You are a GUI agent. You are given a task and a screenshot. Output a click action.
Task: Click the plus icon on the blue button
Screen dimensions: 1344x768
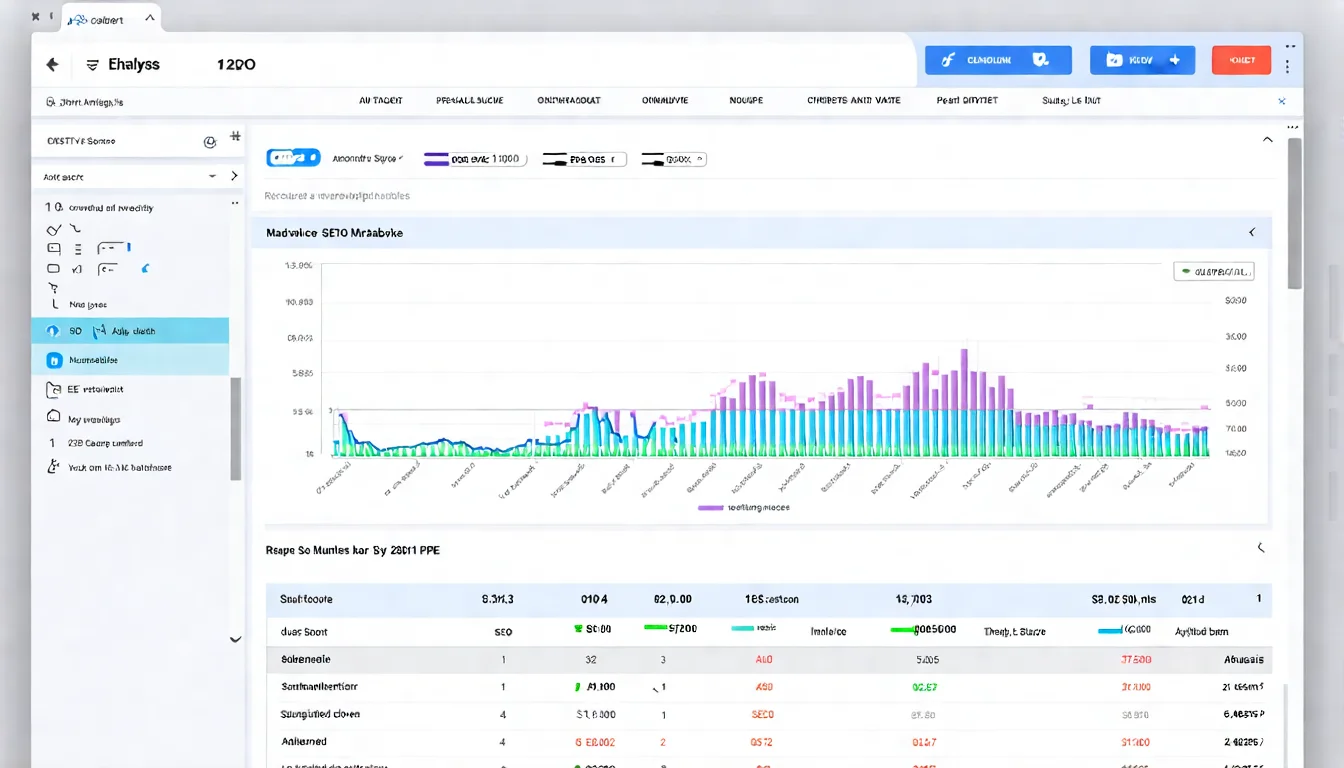coord(1174,60)
